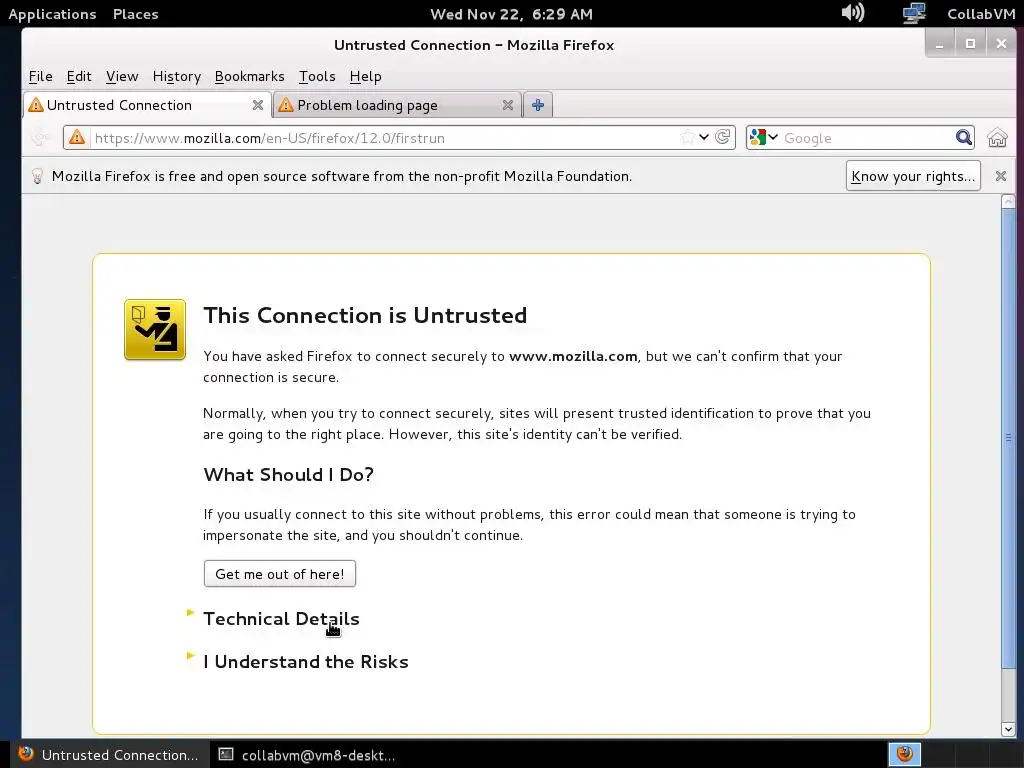Dismiss the Mozilla rights notification bar
The image size is (1024, 768).
1000,176
